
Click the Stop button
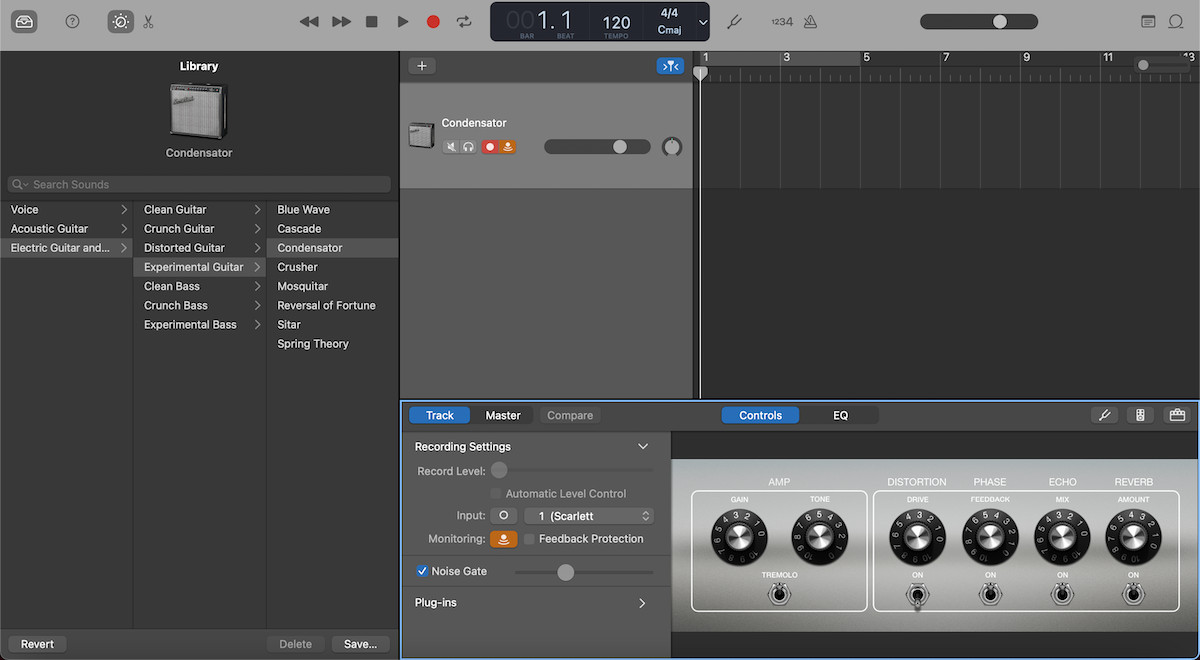(x=372, y=21)
